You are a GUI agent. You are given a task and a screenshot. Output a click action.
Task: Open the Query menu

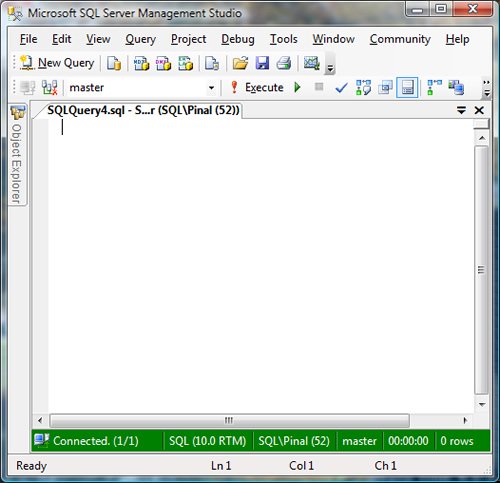click(x=140, y=39)
